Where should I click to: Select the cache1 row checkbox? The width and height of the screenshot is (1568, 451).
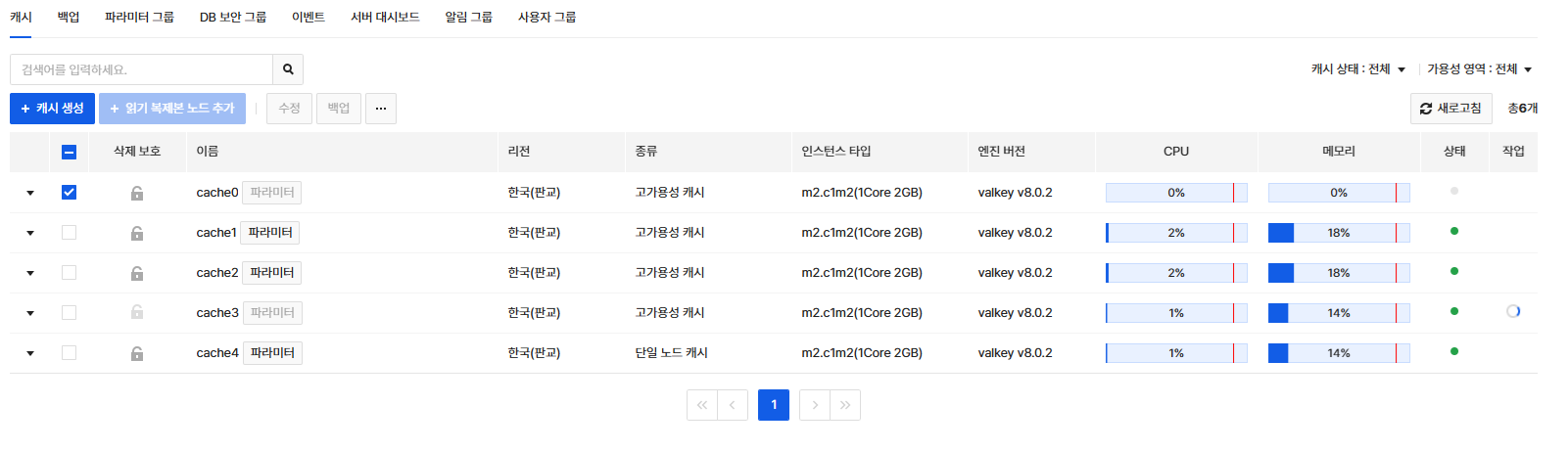(x=69, y=233)
